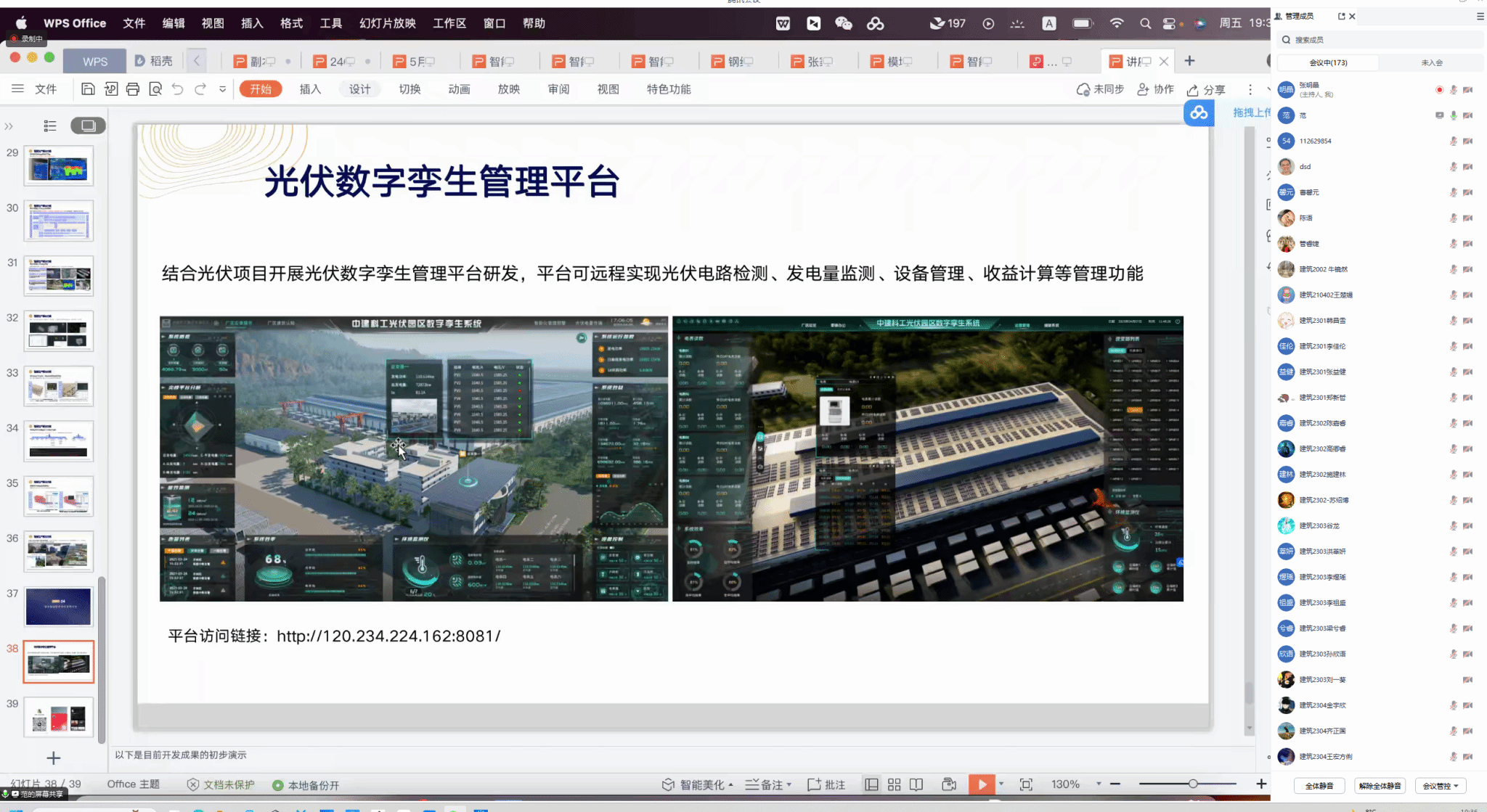The height and width of the screenshot is (812, 1487).
Task: Open the 幻灯片放映 menu in menu bar
Action: pyautogui.click(x=387, y=23)
